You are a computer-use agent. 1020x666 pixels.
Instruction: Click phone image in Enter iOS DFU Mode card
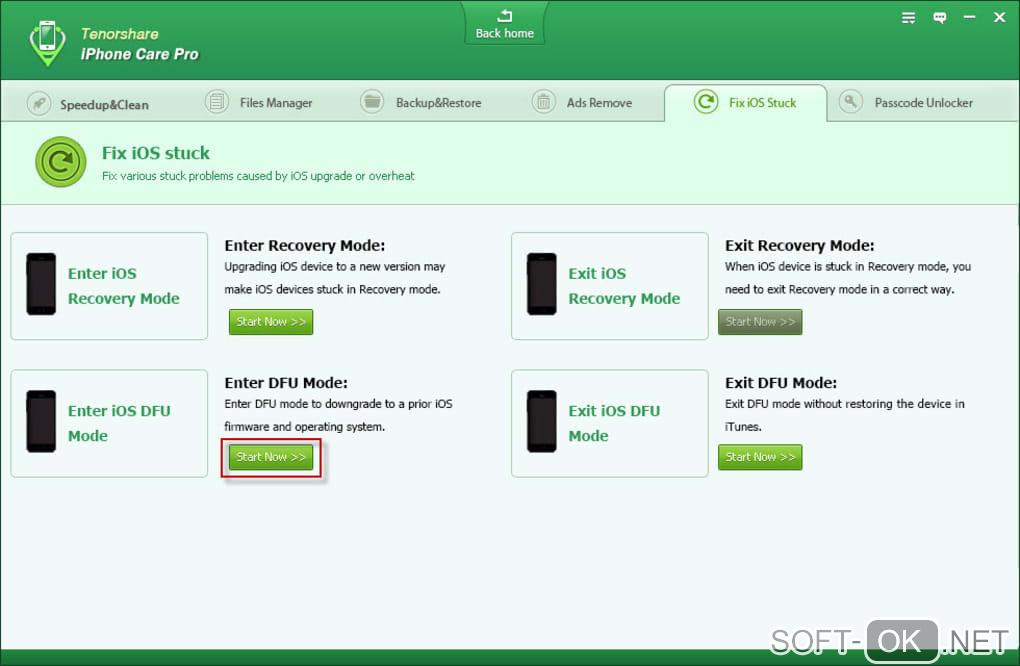pos(41,421)
